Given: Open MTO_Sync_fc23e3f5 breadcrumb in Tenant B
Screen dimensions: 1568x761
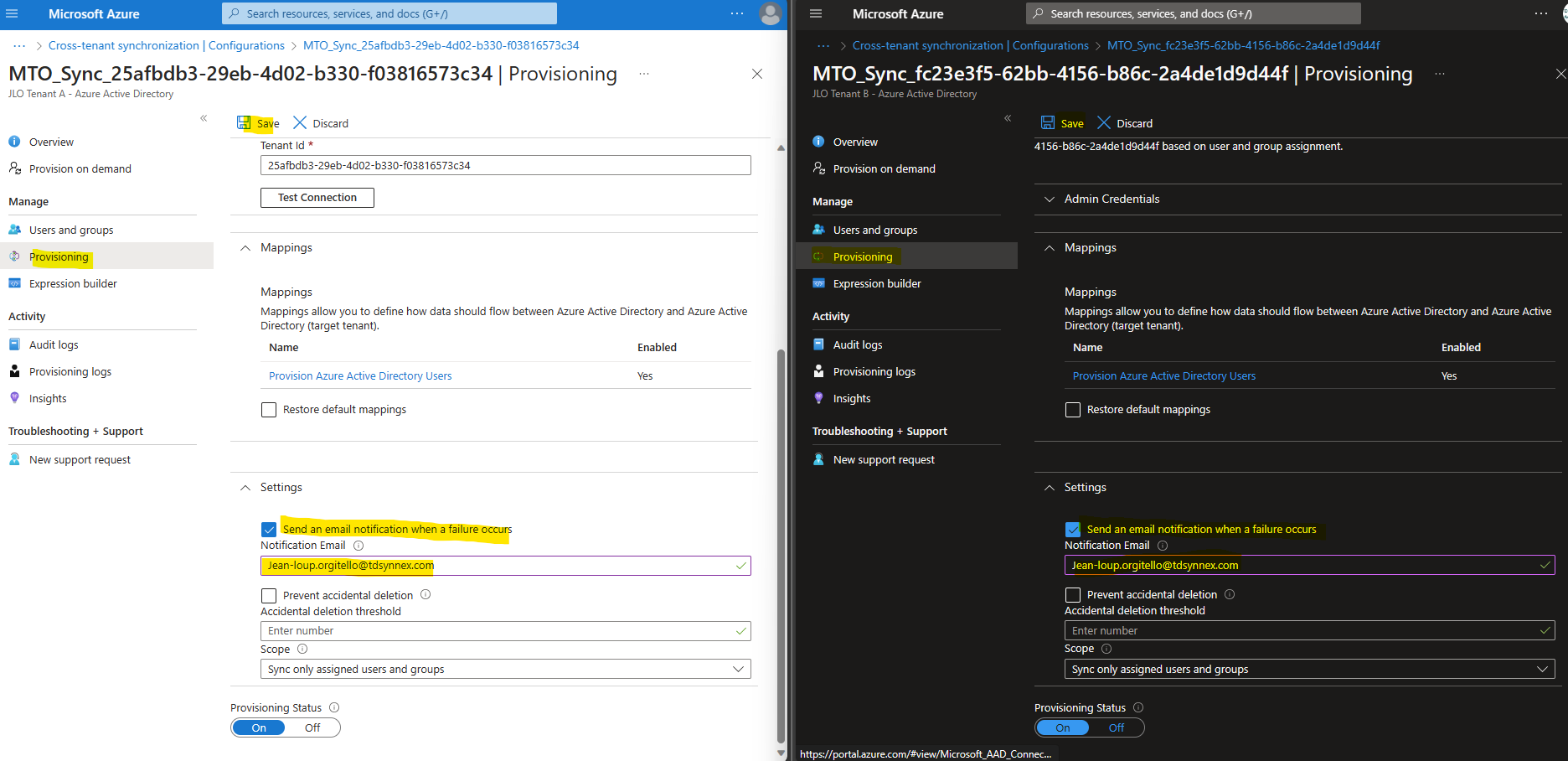Looking at the screenshot, I should [1244, 45].
